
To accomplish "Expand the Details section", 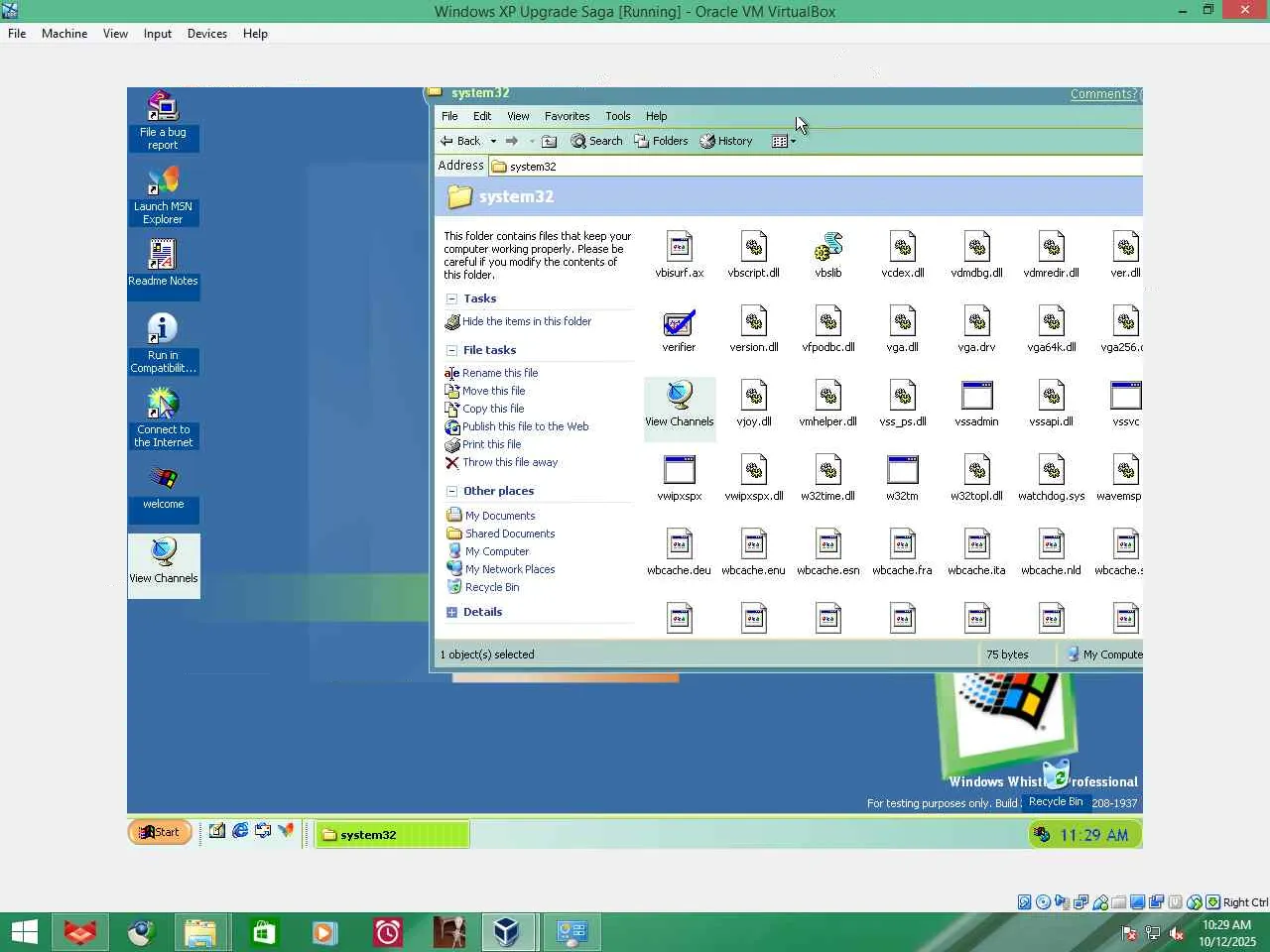I will (451, 612).
